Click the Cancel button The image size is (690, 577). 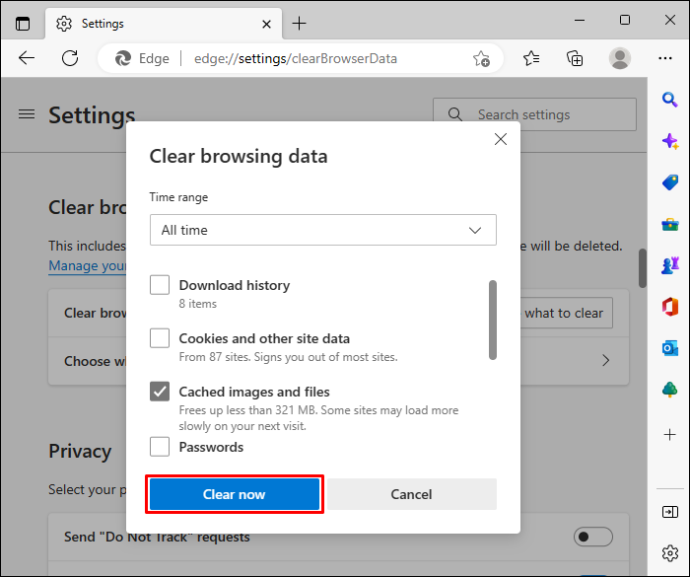click(411, 494)
